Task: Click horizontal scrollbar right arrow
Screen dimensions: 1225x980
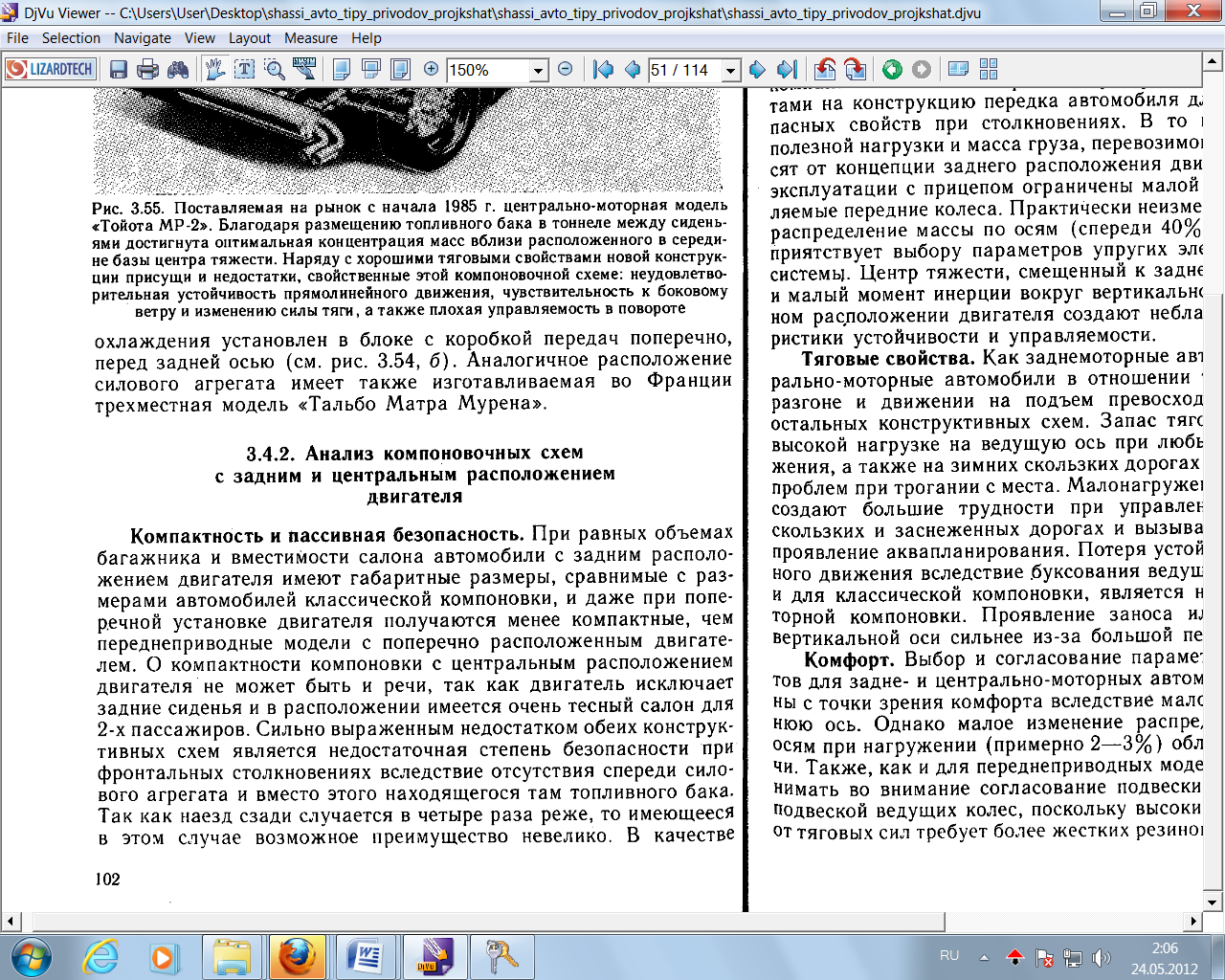Action: click(x=1193, y=921)
